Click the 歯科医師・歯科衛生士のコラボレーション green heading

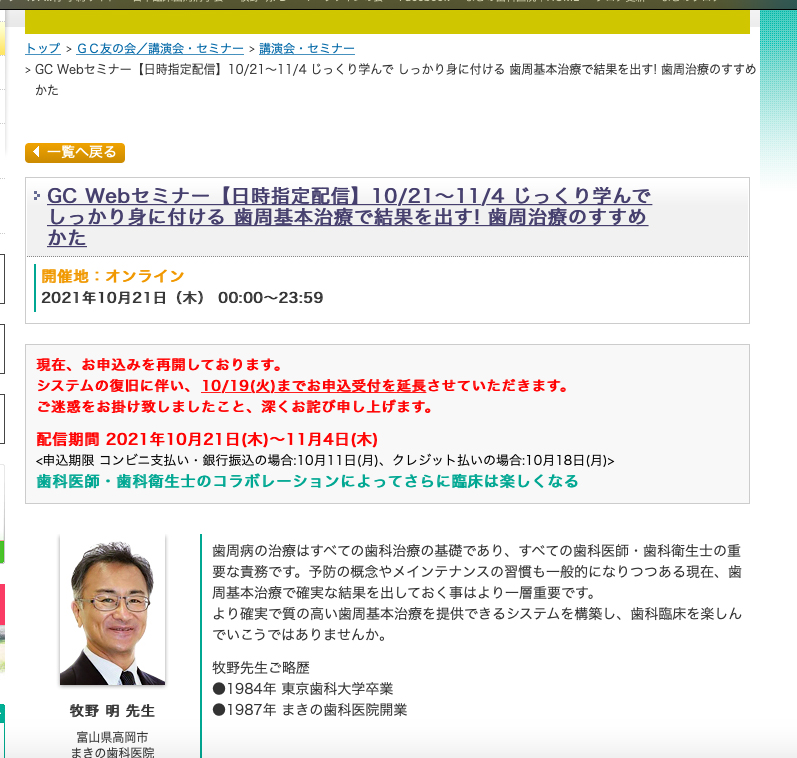308,481
